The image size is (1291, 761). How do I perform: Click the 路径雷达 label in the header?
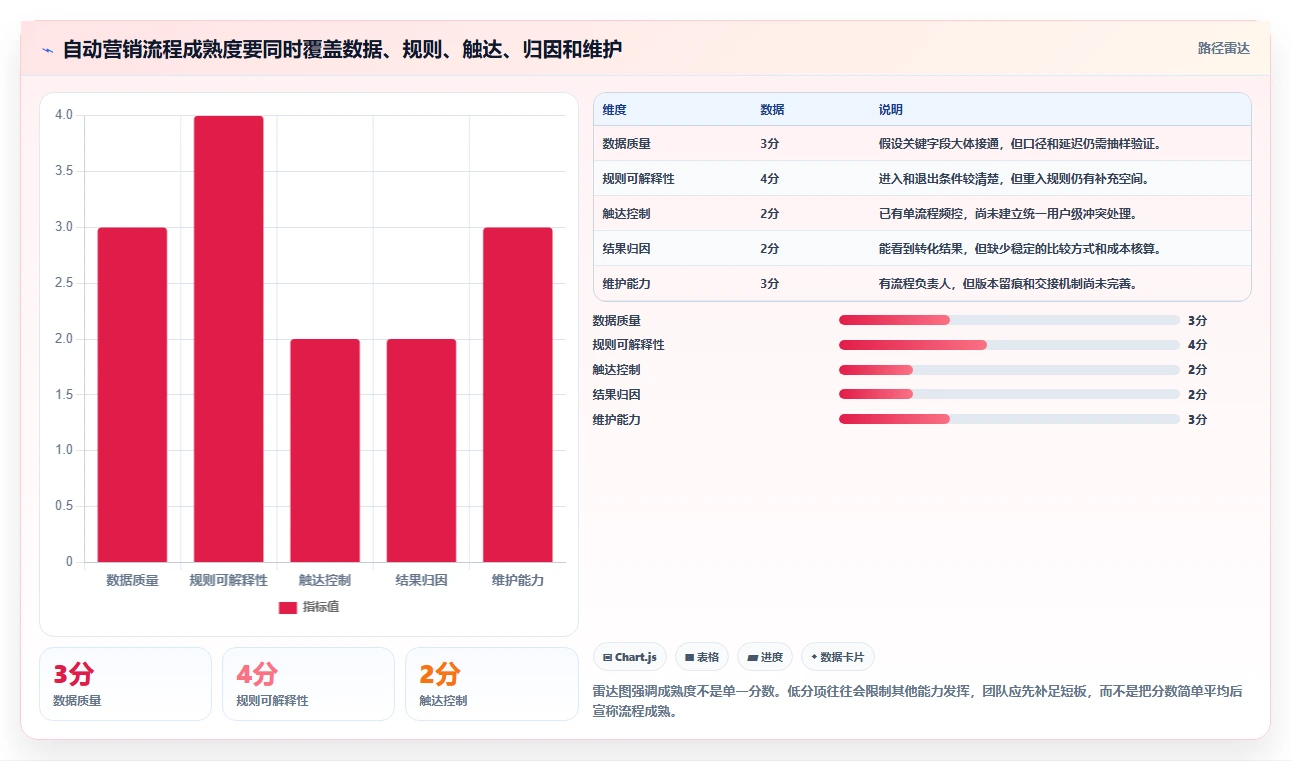[x=1224, y=48]
